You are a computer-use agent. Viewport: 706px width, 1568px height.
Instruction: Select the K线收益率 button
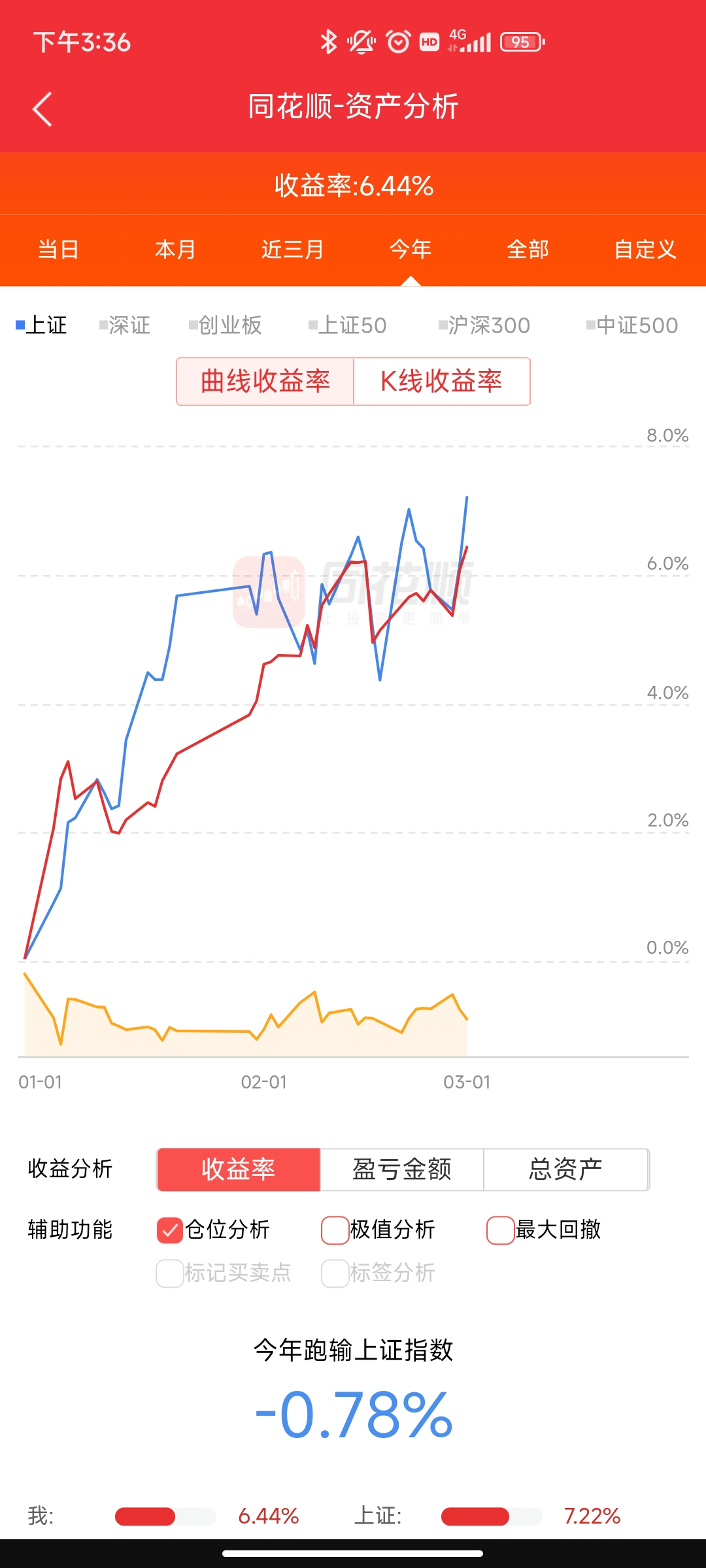tap(441, 382)
